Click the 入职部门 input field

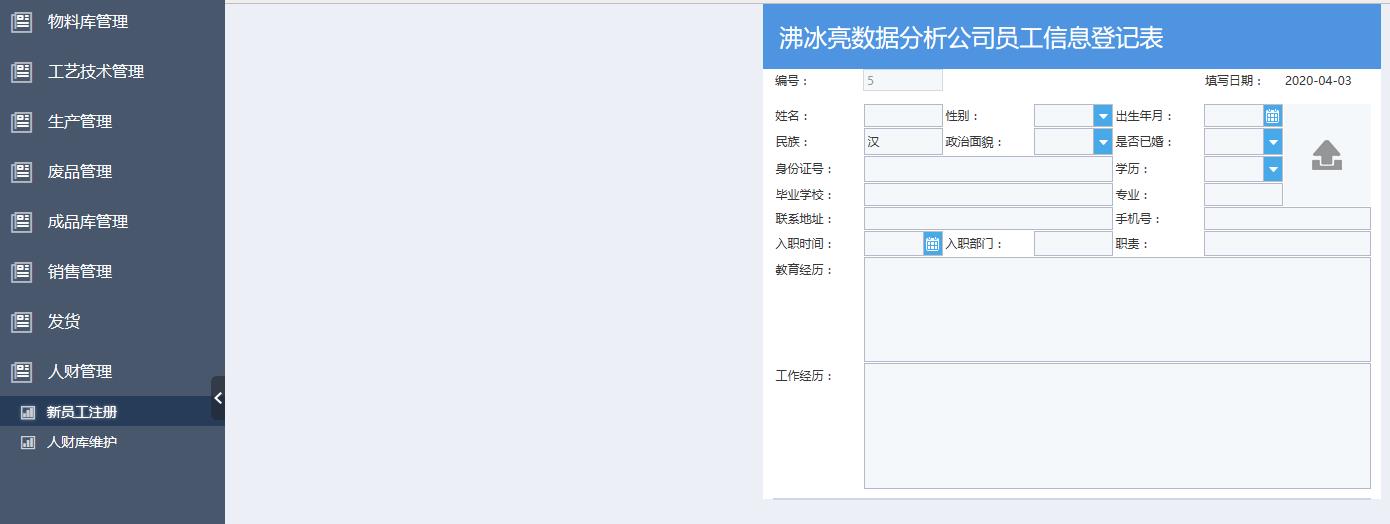(1073, 243)
